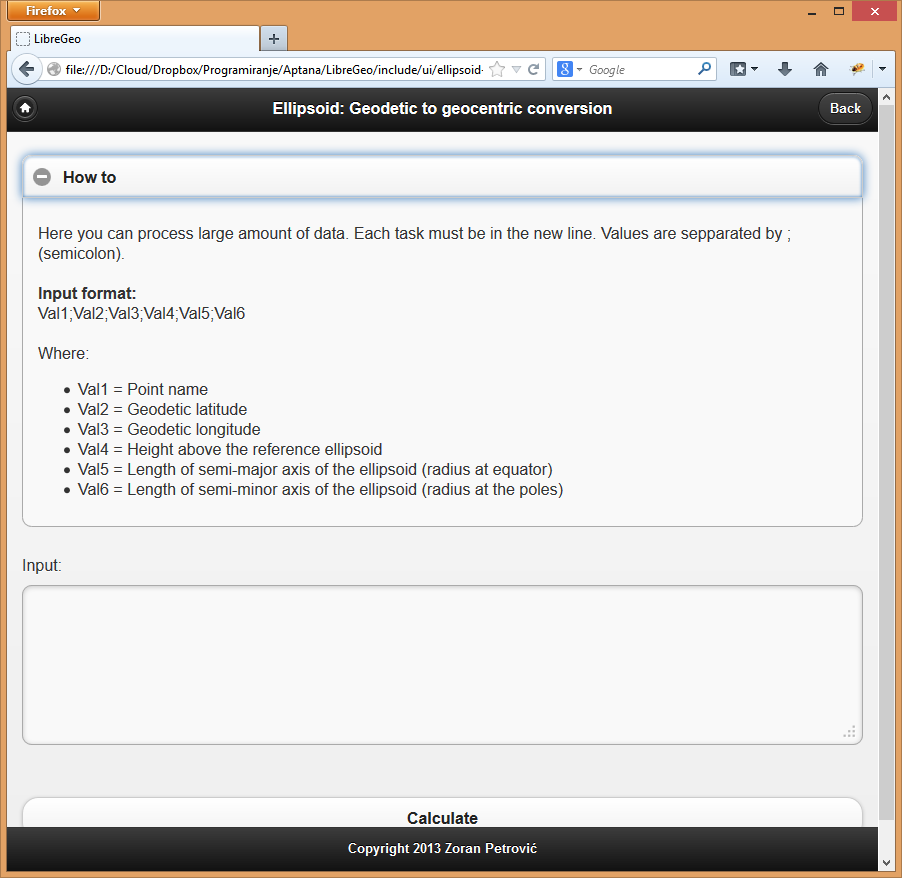Click the vertical page scrollbar
This screenshot has height=878, width=902.
click(x=886, y=450)
